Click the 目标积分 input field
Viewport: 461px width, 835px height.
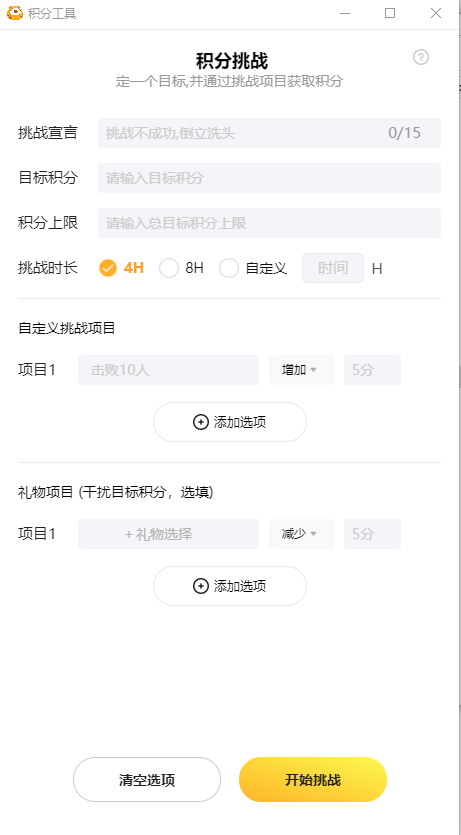click(x=269, y=178)
